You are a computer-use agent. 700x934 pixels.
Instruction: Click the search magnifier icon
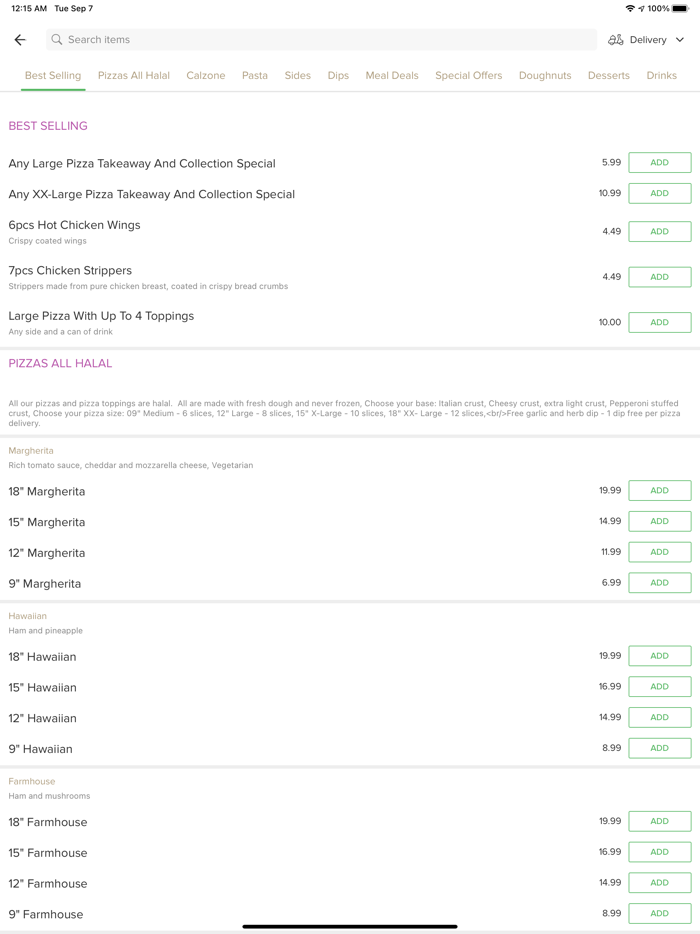pyautogui.click(x=57, y=40)
